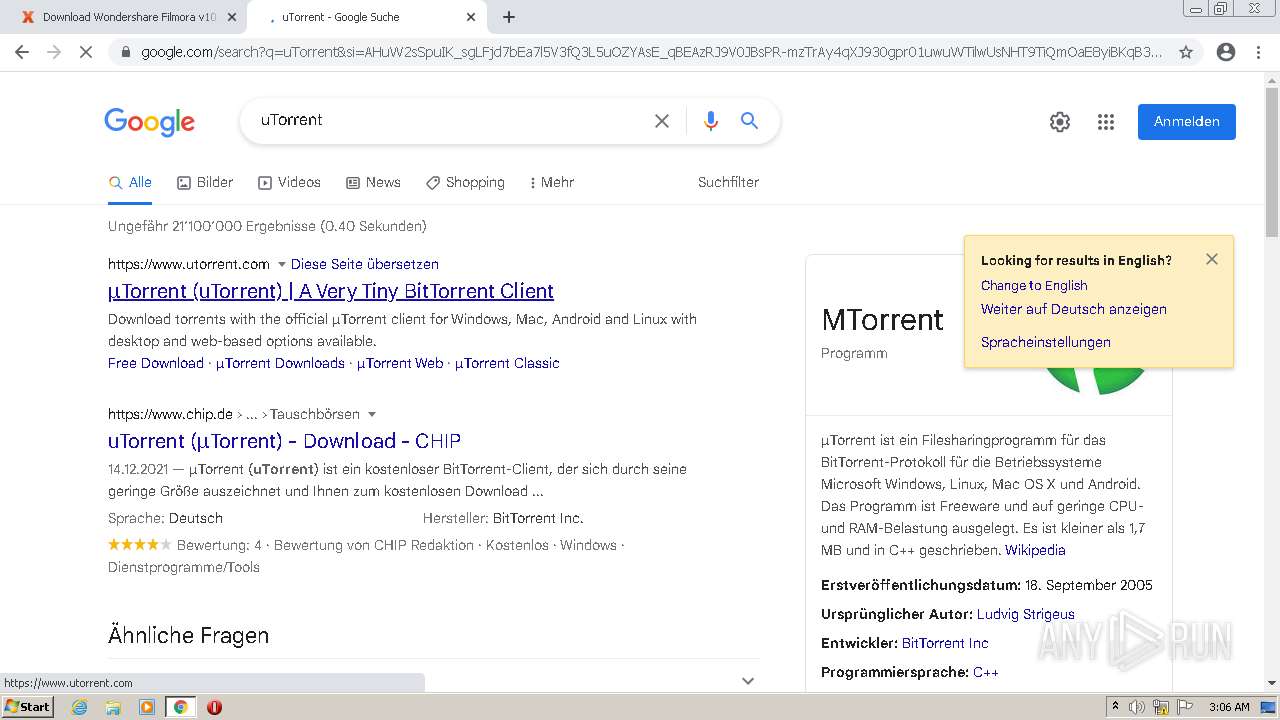This screenshot has height=720, width=1280.
Task: Open the C++ programming language link
Action: (986, 672)
